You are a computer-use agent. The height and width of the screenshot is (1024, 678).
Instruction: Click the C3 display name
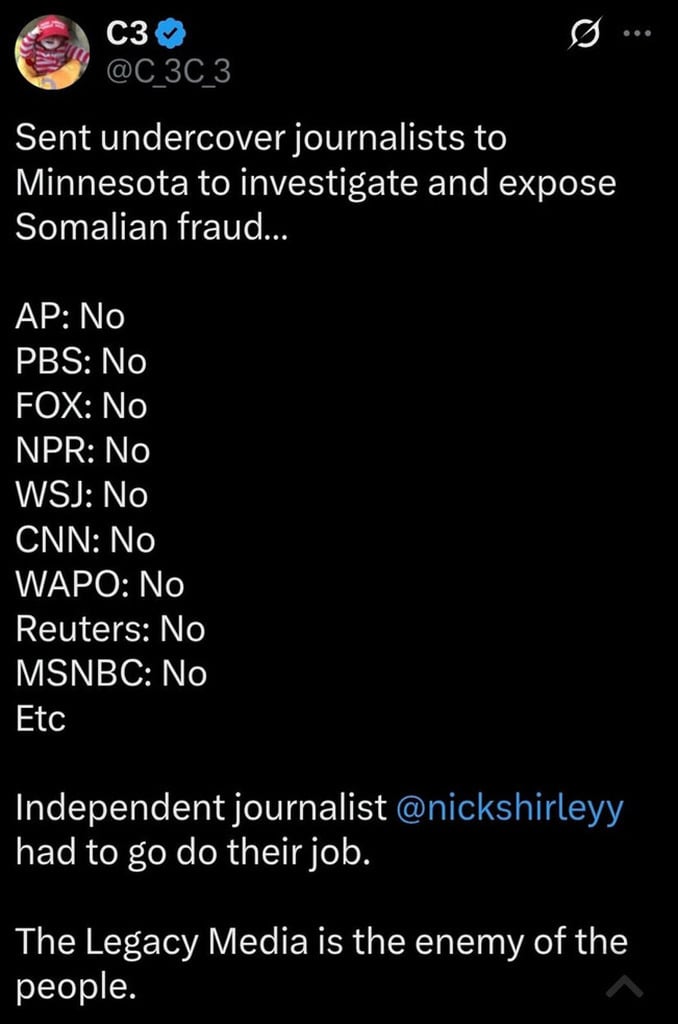128,35
